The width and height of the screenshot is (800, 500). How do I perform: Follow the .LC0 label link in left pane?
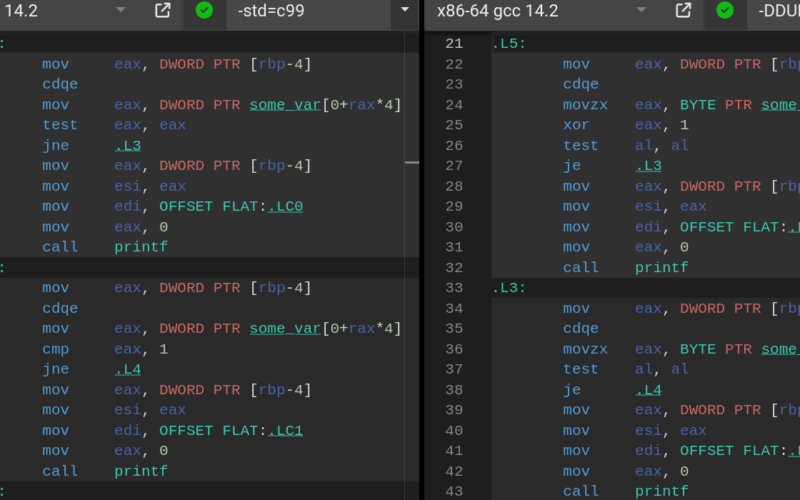click(285, 207)
